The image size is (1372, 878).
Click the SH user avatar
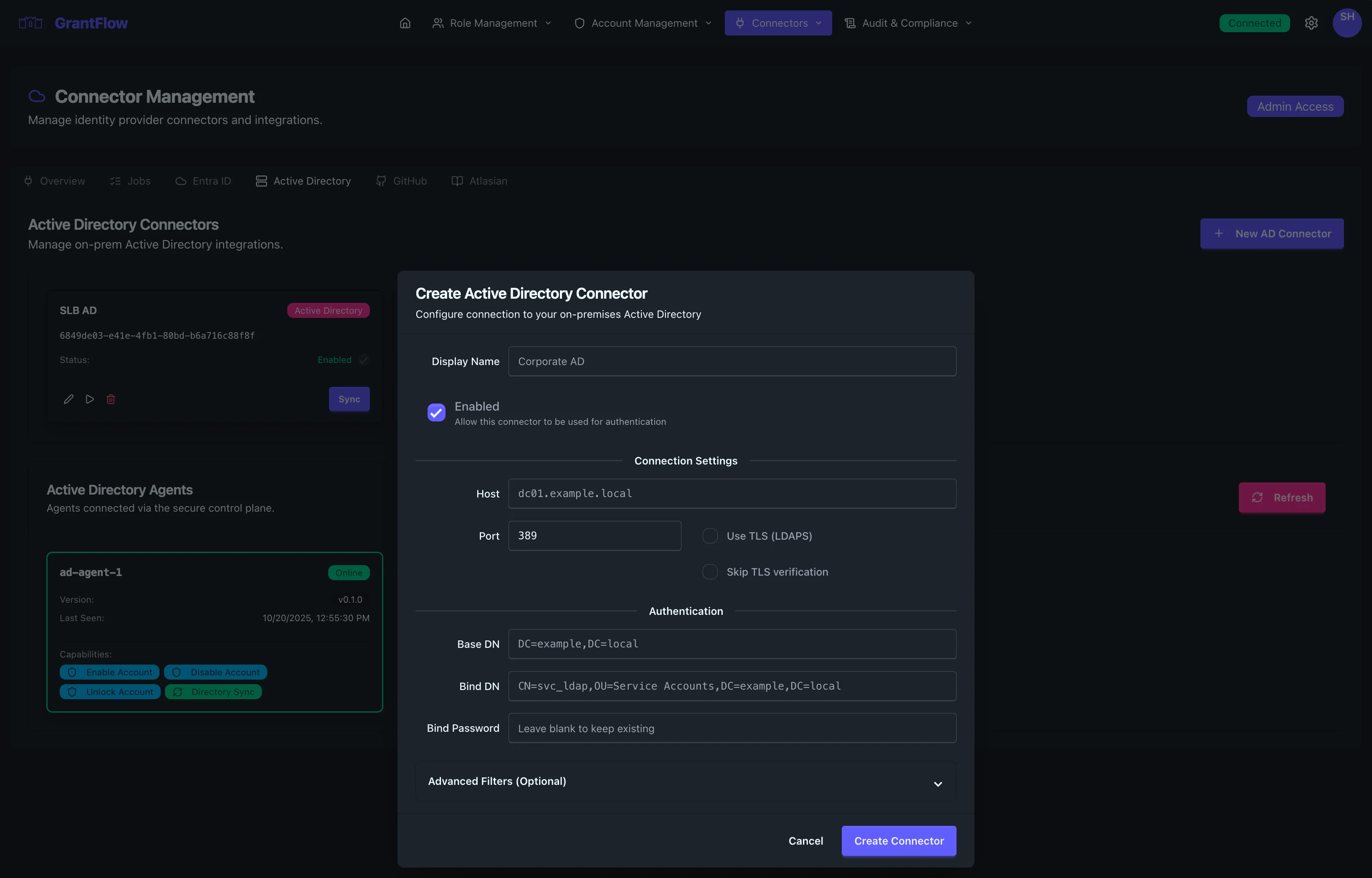[1347, 23]
